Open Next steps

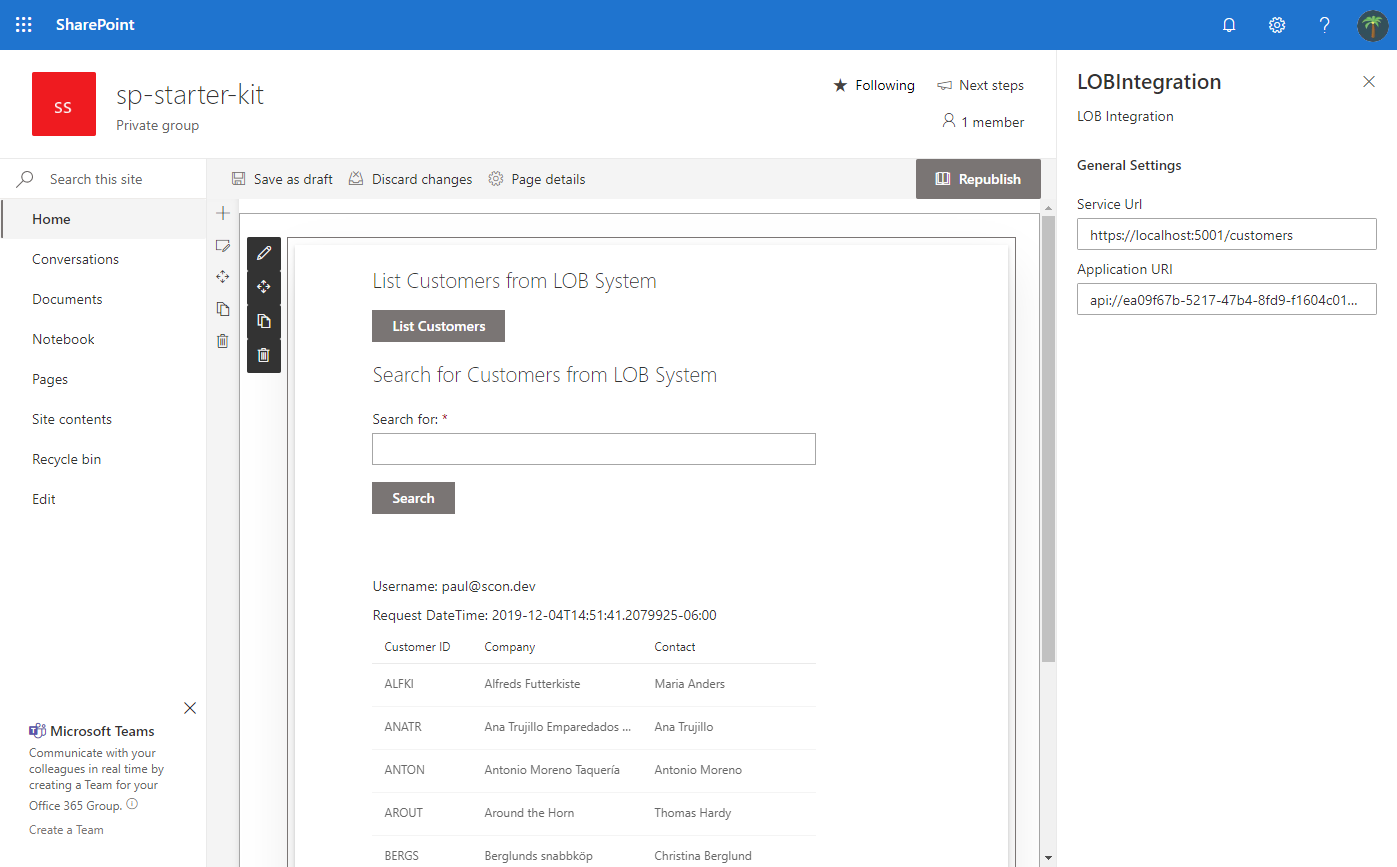(980, 86)
